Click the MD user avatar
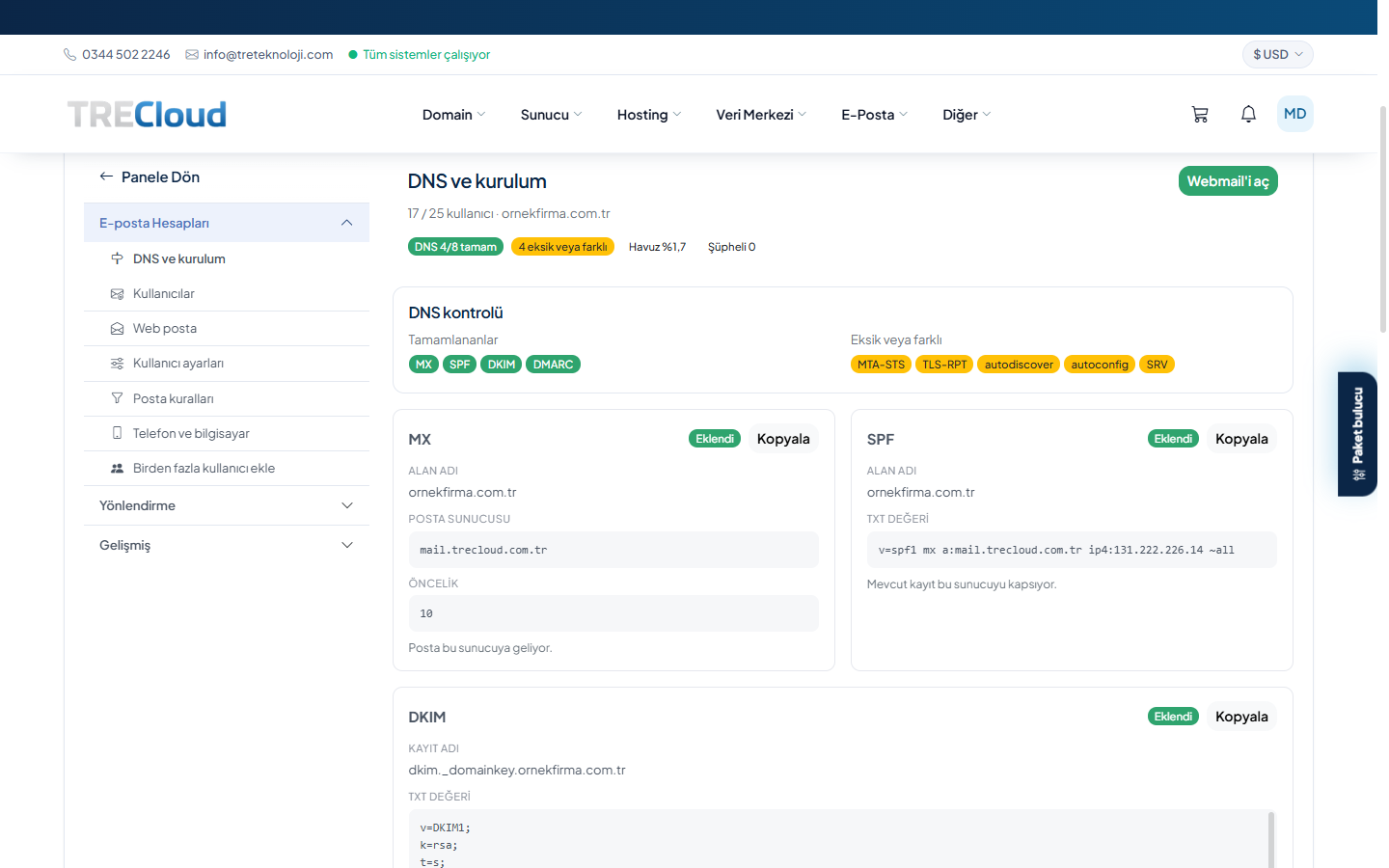The height and width of the screenshot is (868, 1389). point(1295,114)
